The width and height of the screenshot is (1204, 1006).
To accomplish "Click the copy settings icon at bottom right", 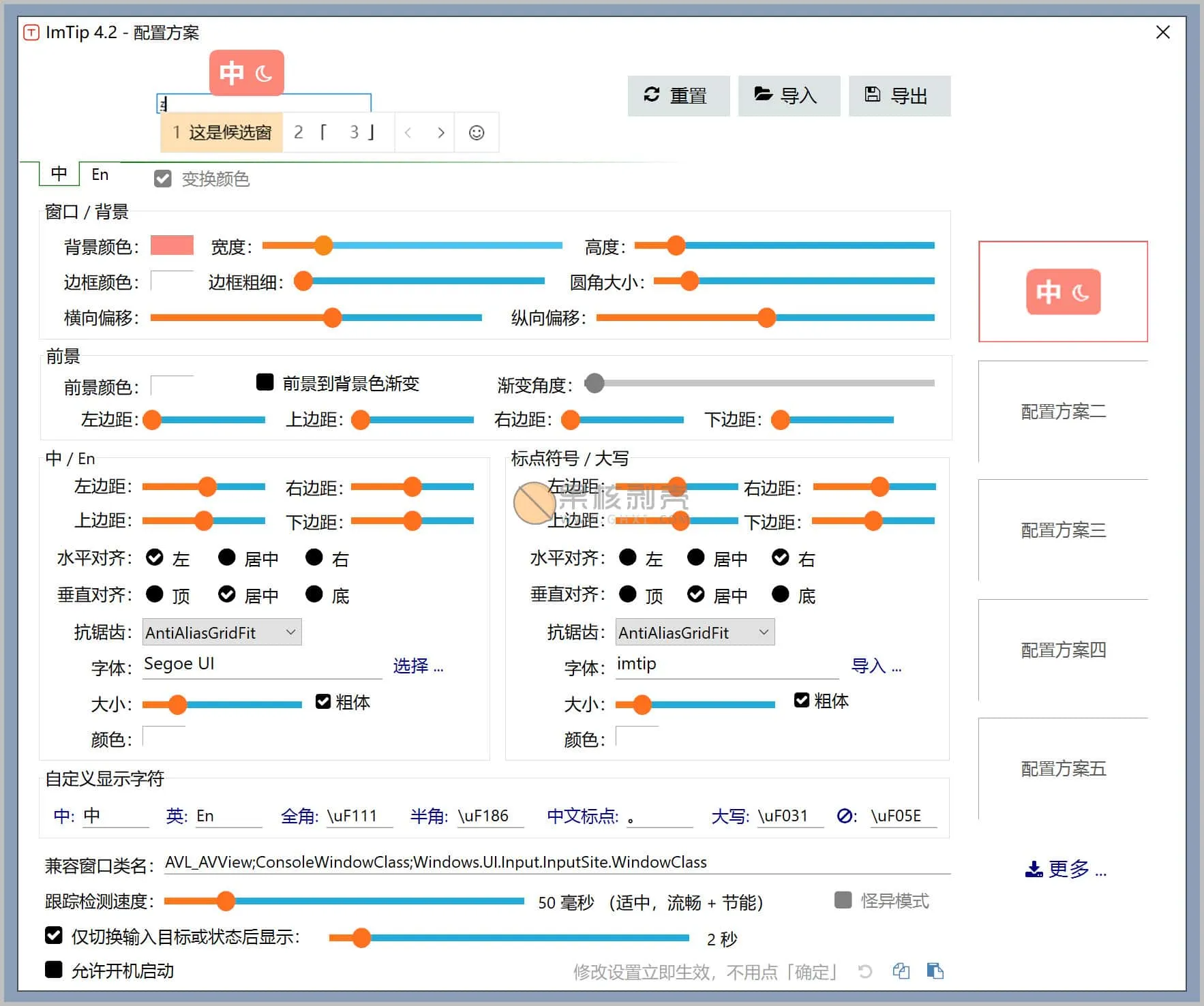I will tap(901, 971).
